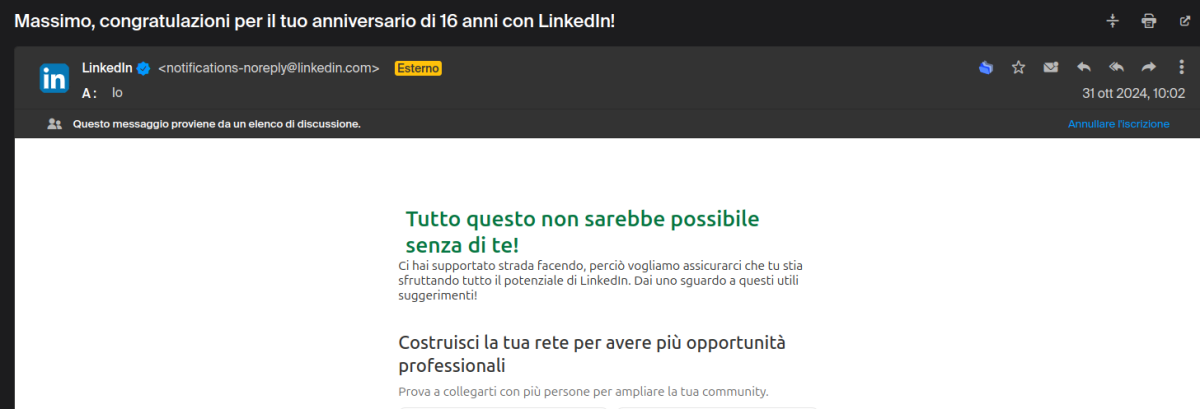
Task: Click the blue verified sender badge
Action: point(144,68)
